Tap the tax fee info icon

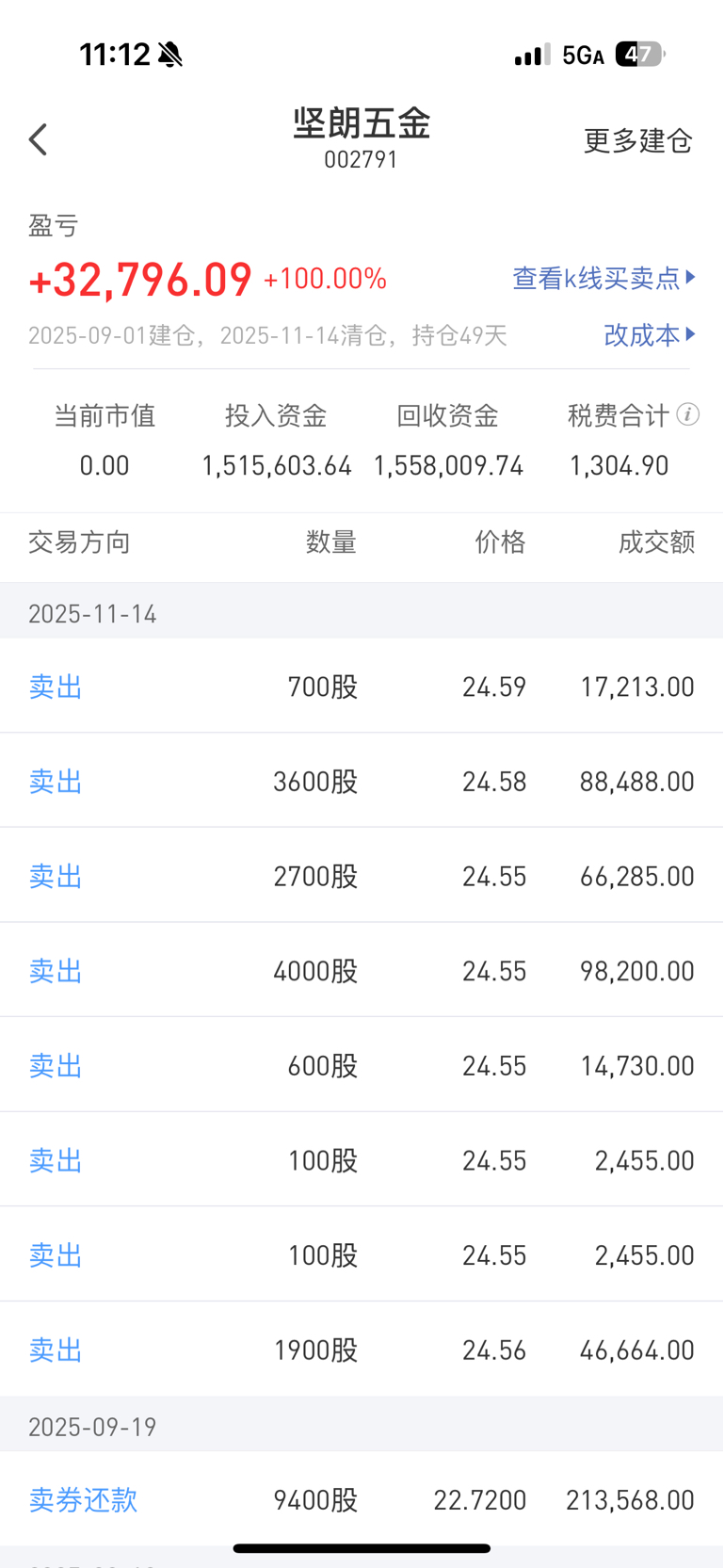[x=688, y=414]
